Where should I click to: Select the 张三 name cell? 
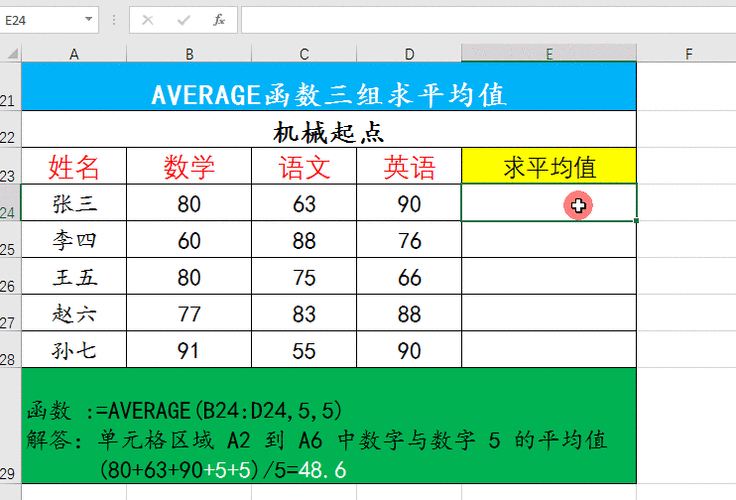pyautogui.click(x=74, y=202)
